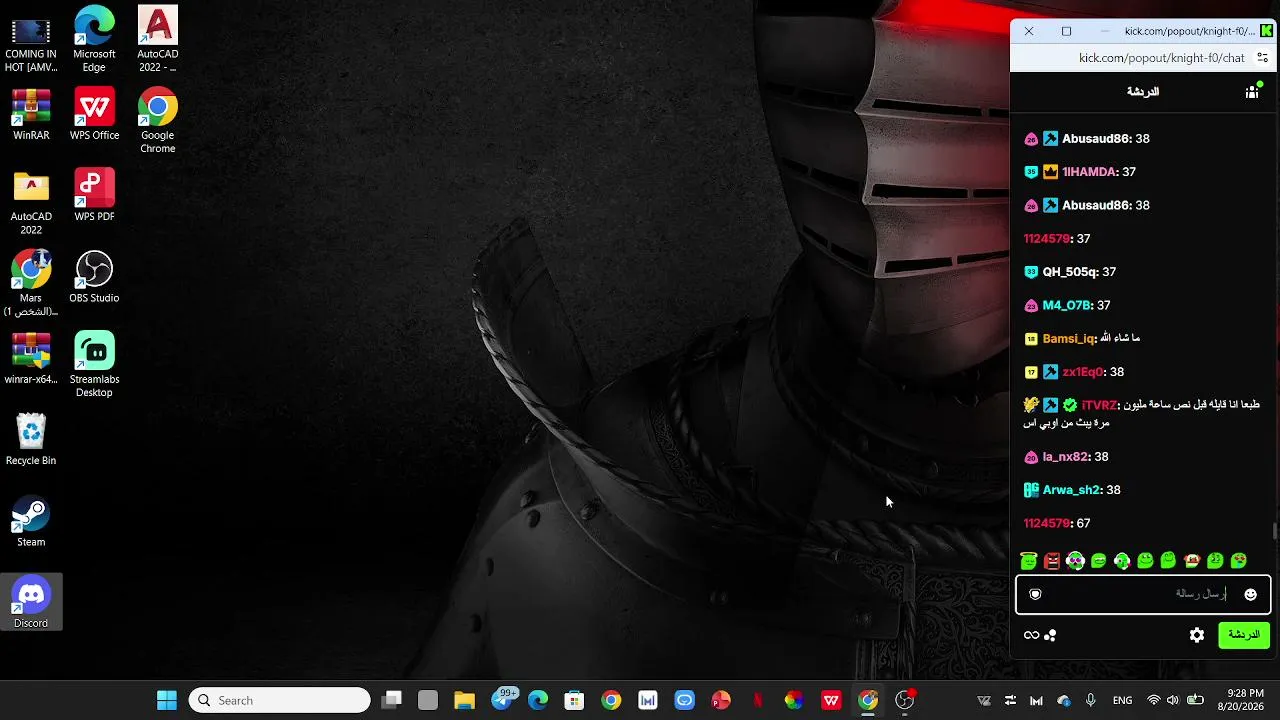Open Wi-Fi settings from the system tray
The width and height of the screenshot is (1280, 720).
click(x=1154, y=700)
